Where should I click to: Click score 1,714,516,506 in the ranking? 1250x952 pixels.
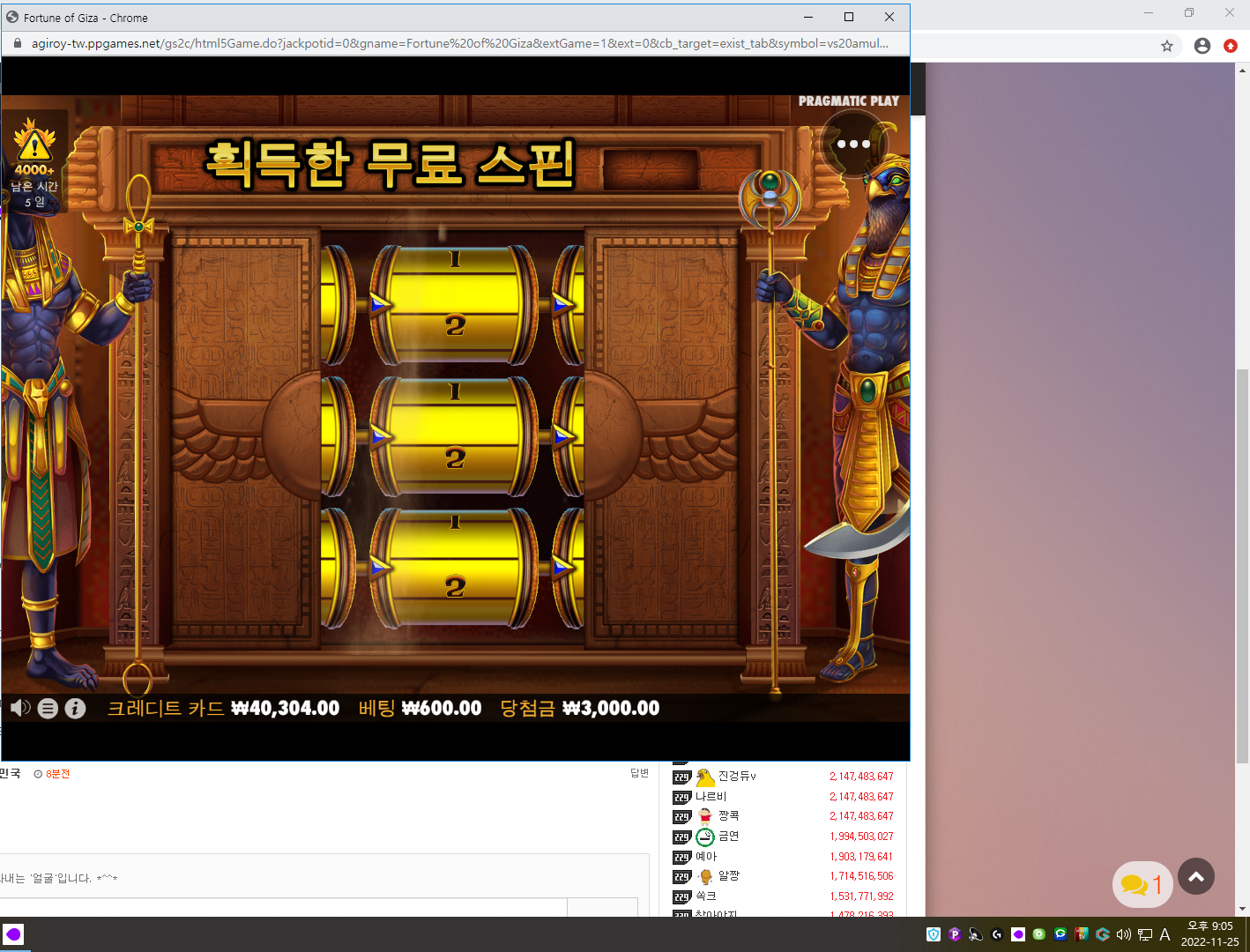(x=861, y=876)
